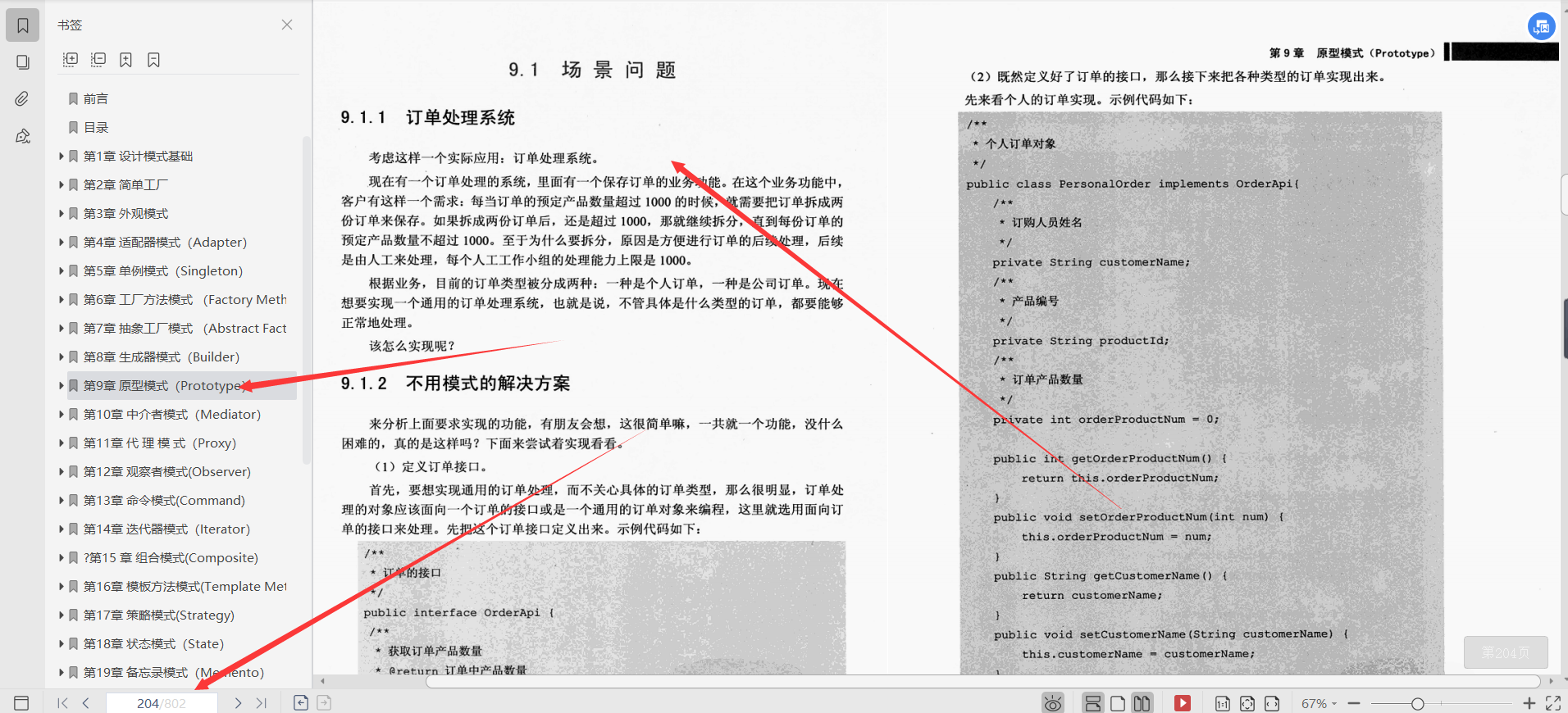This screenshot has height=713, width=1568.
Task: Select 第19章 备忘录模式 bookmark
Action: point(174,672)
